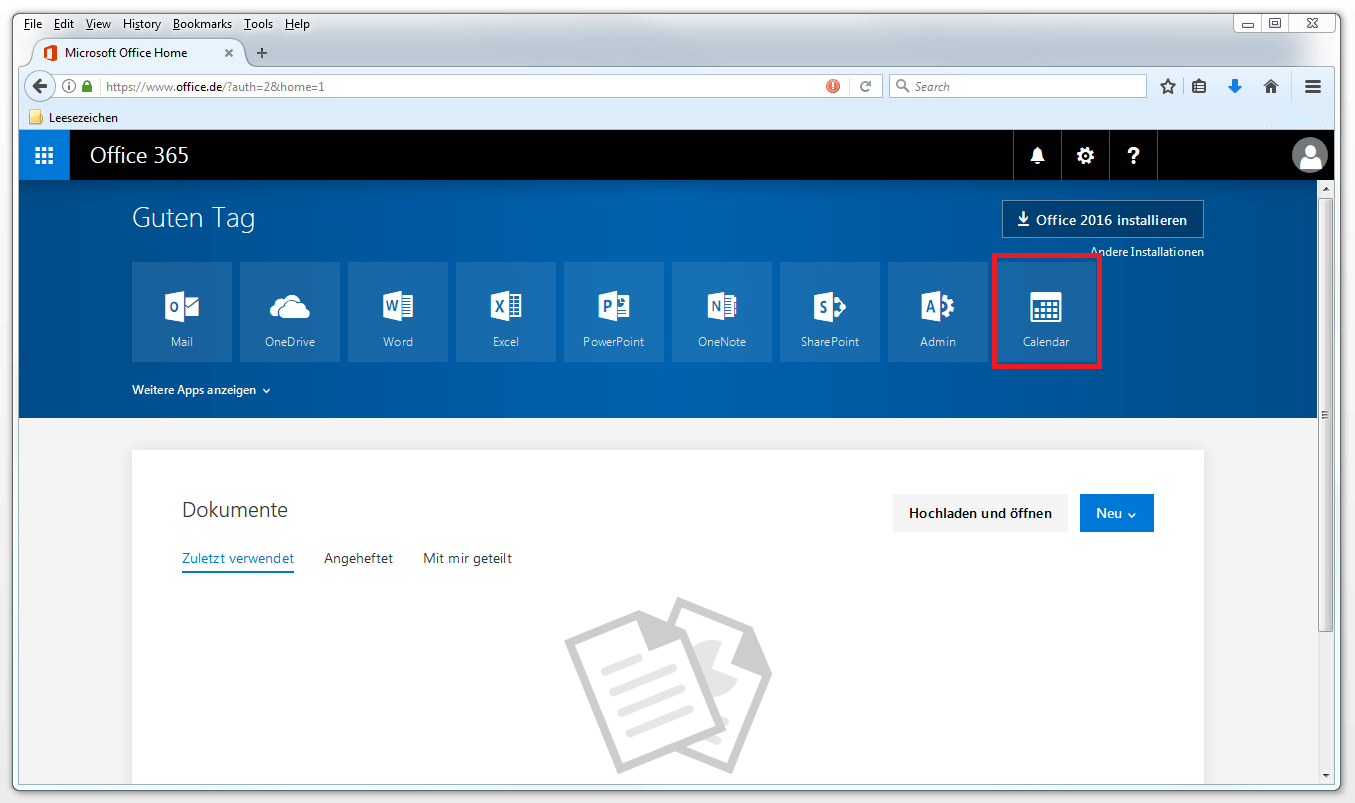Screen dimensions: 1355x803
Task: Open the Edit menu
Action: [64, 24]
